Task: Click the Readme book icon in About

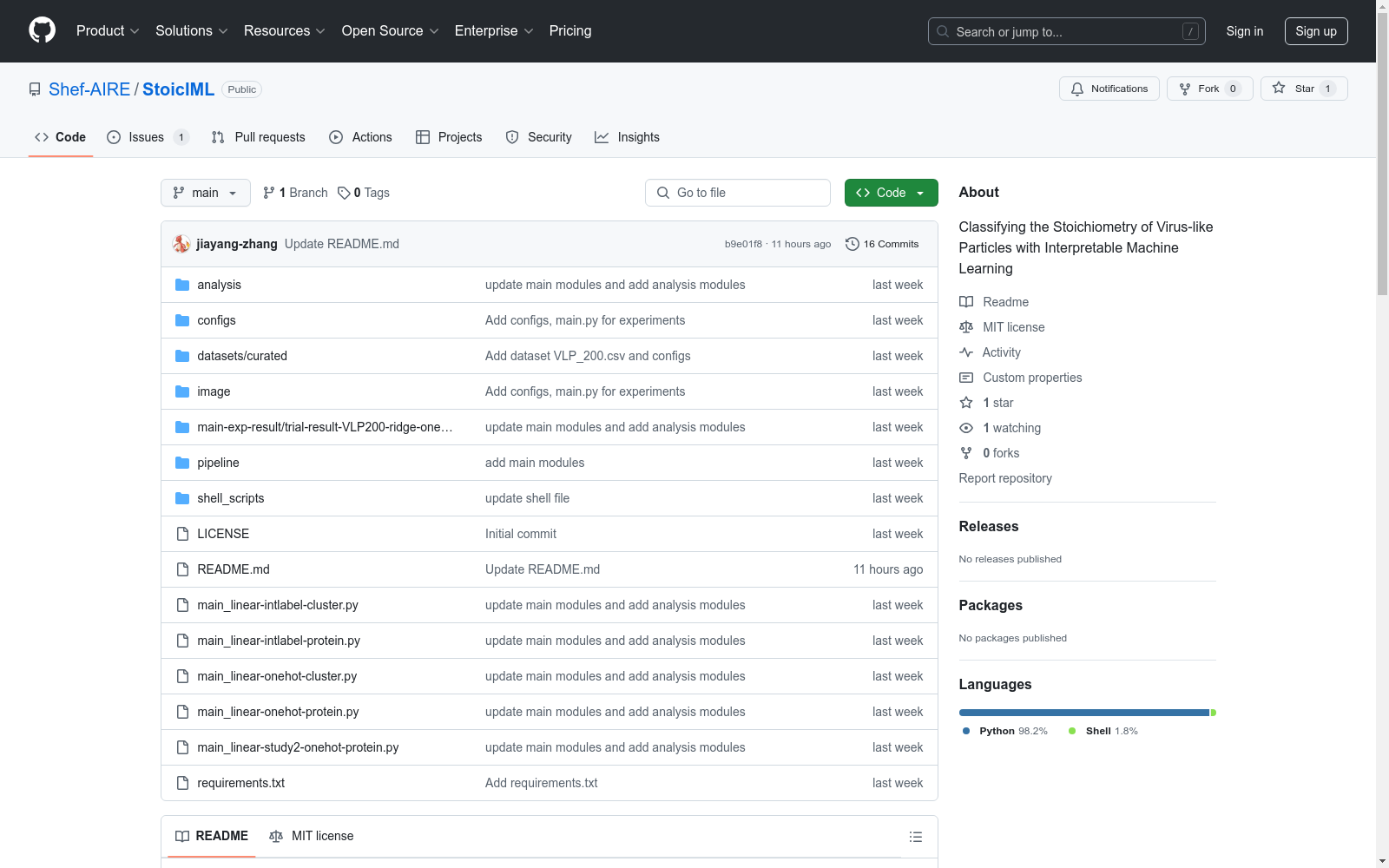Action: 966,302
